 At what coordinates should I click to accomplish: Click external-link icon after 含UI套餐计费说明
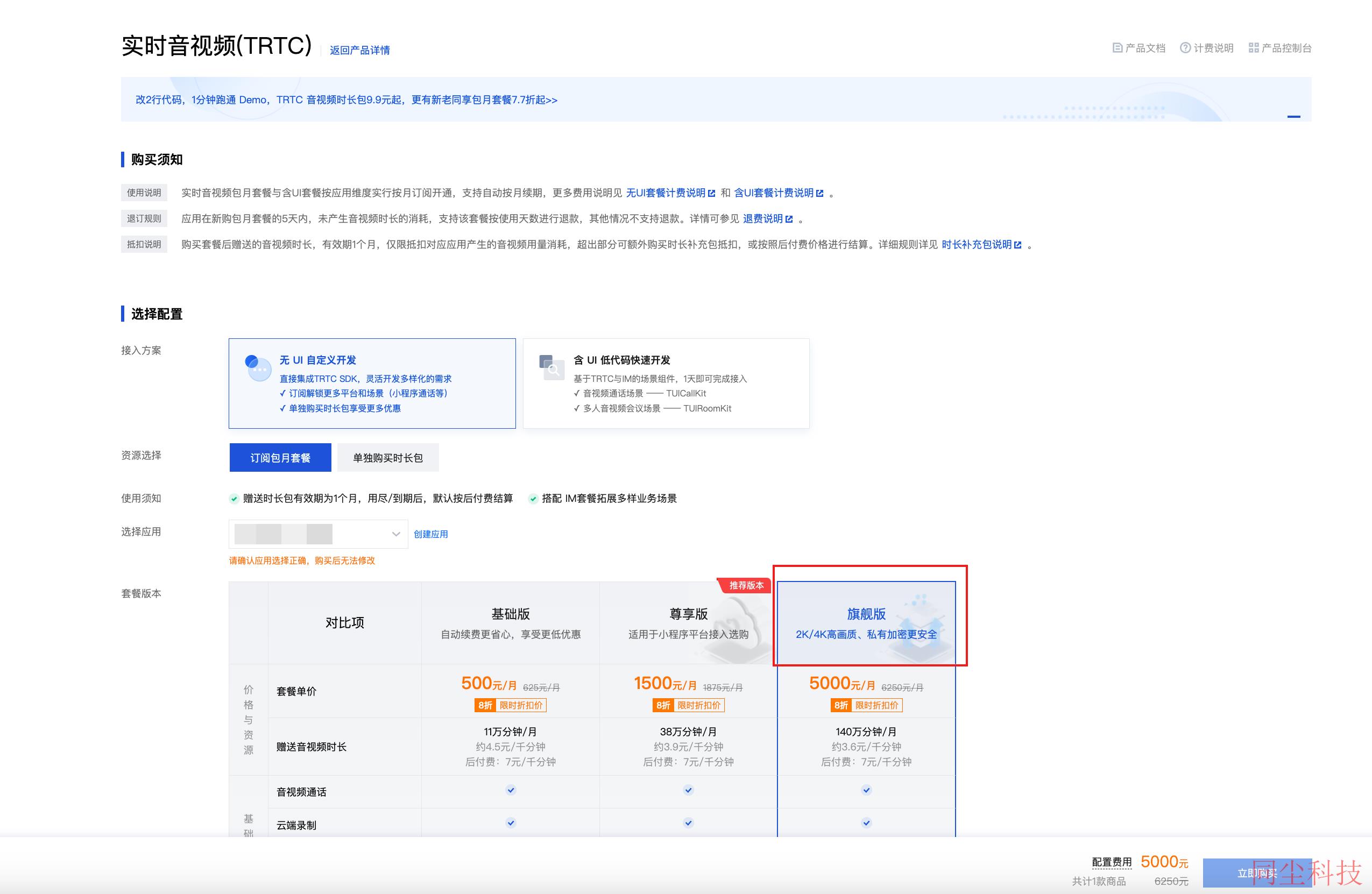tap(820, 193)
